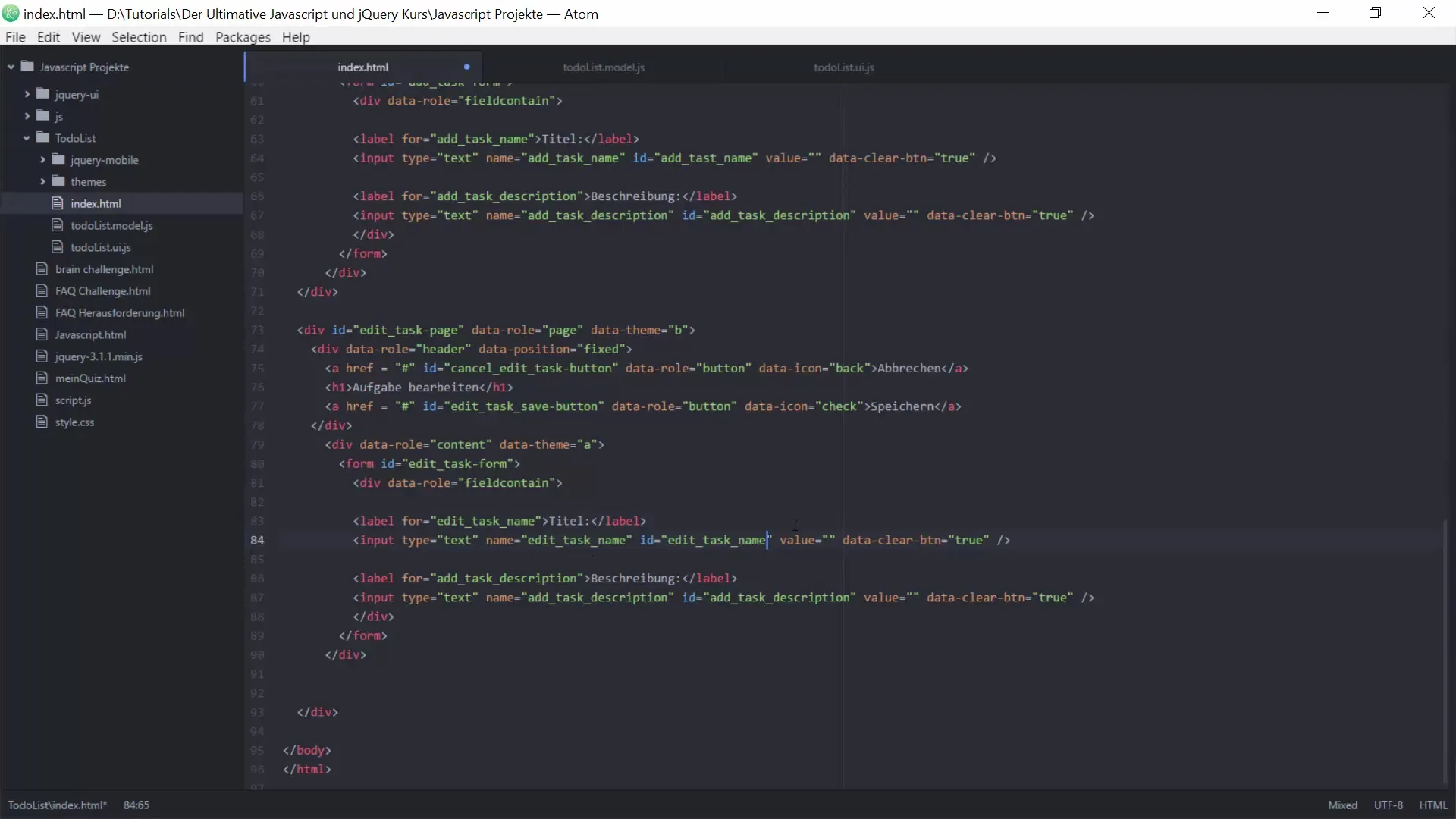Click the jquery-mobile folder icon
Image resolution: width=1456 pixels, height=819 pixels.
tap(58, 160)
